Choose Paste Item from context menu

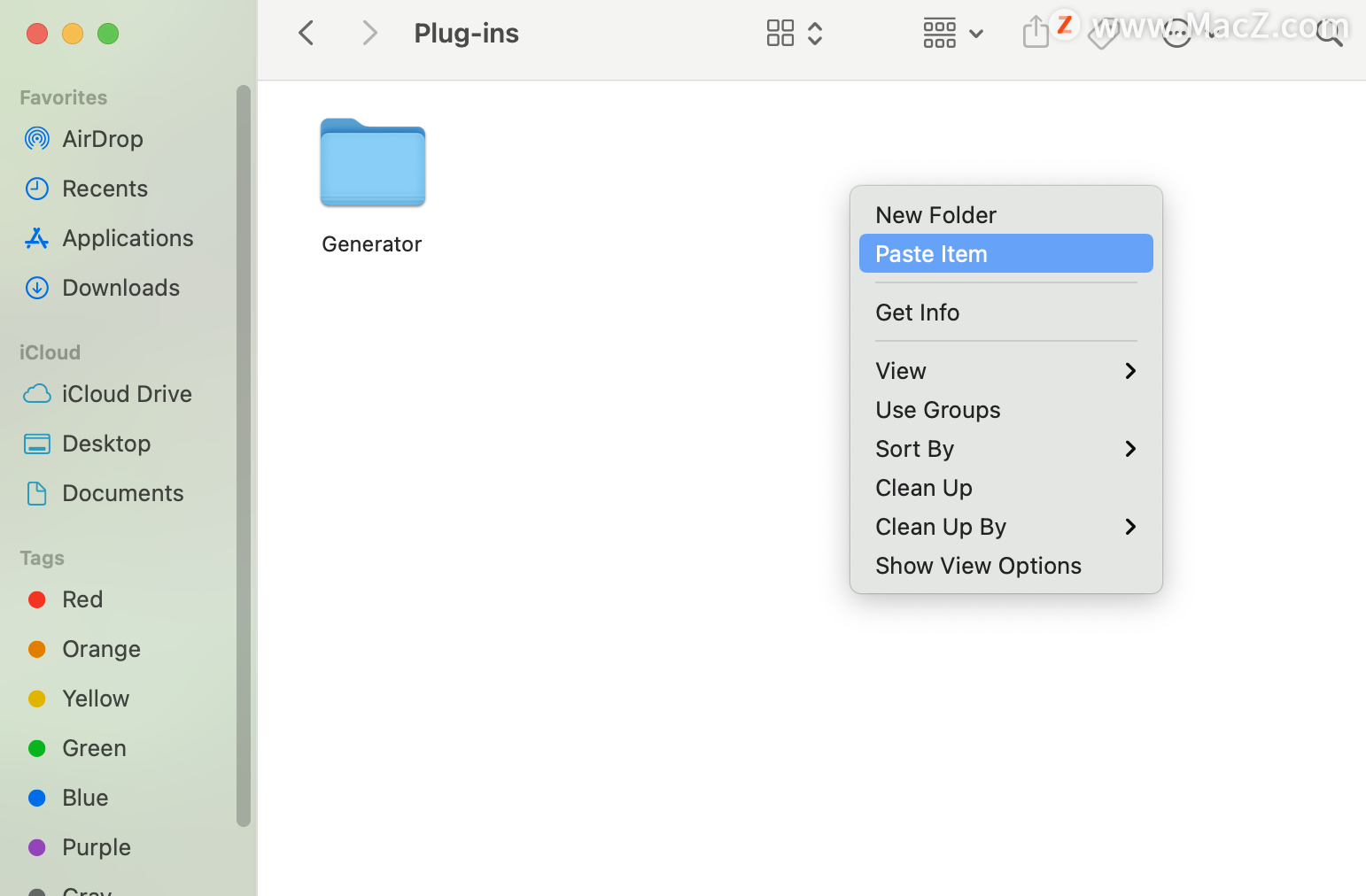click(x=1006, y=254)
